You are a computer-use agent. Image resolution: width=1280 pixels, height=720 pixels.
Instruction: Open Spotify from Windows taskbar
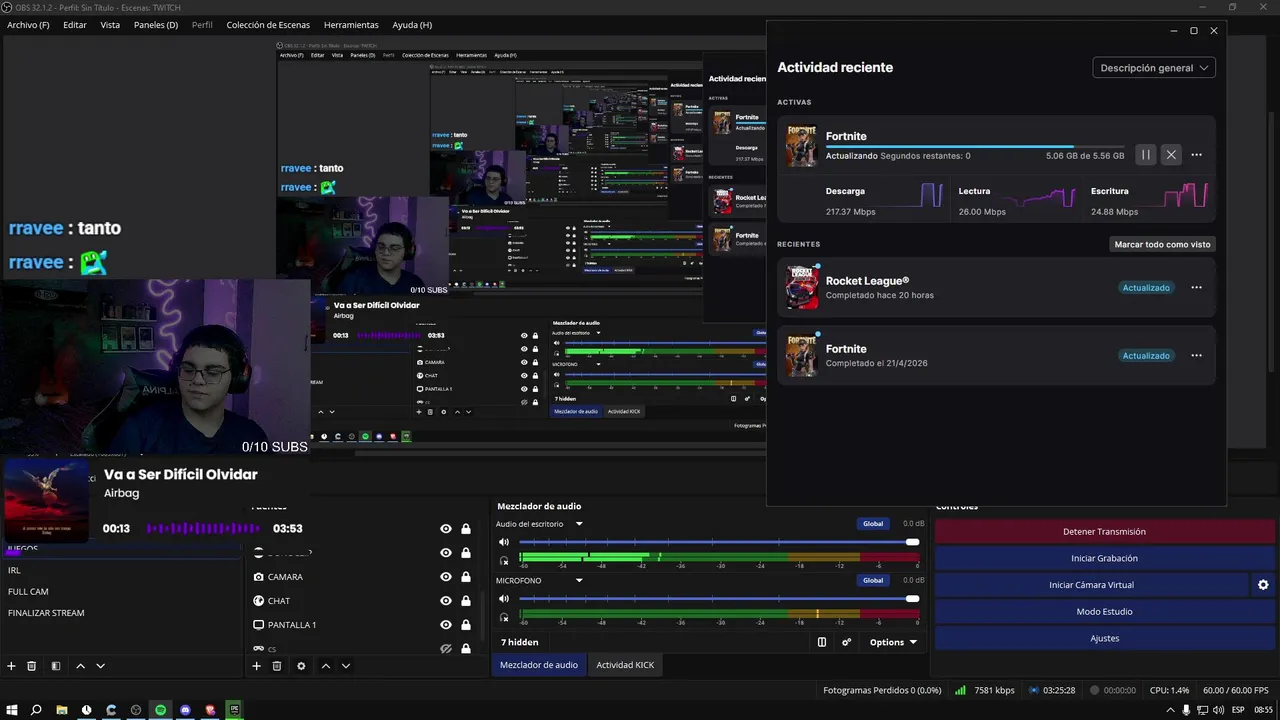160,710
